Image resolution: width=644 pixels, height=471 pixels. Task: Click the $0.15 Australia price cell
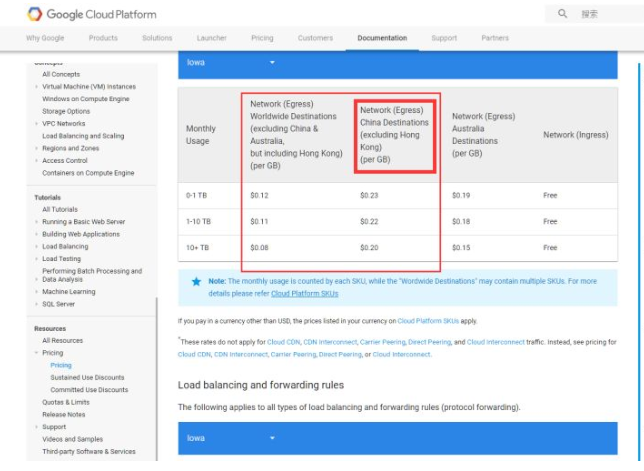click(x=461, y=248)
